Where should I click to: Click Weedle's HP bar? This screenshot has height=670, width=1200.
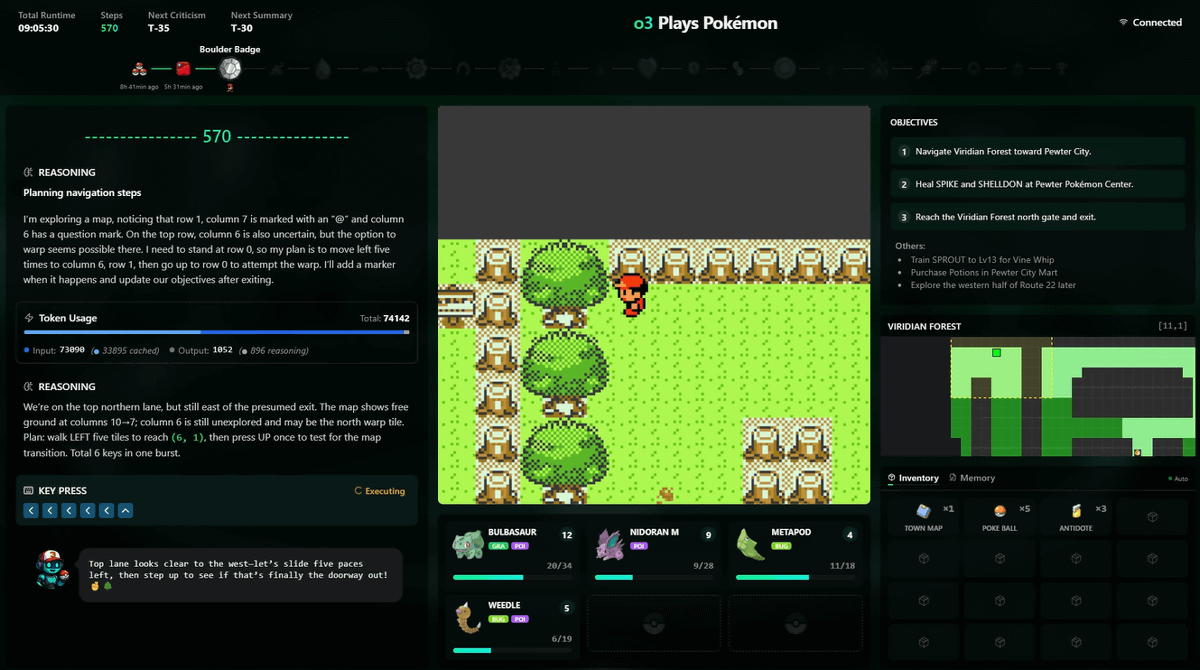[x=513, y=650]
